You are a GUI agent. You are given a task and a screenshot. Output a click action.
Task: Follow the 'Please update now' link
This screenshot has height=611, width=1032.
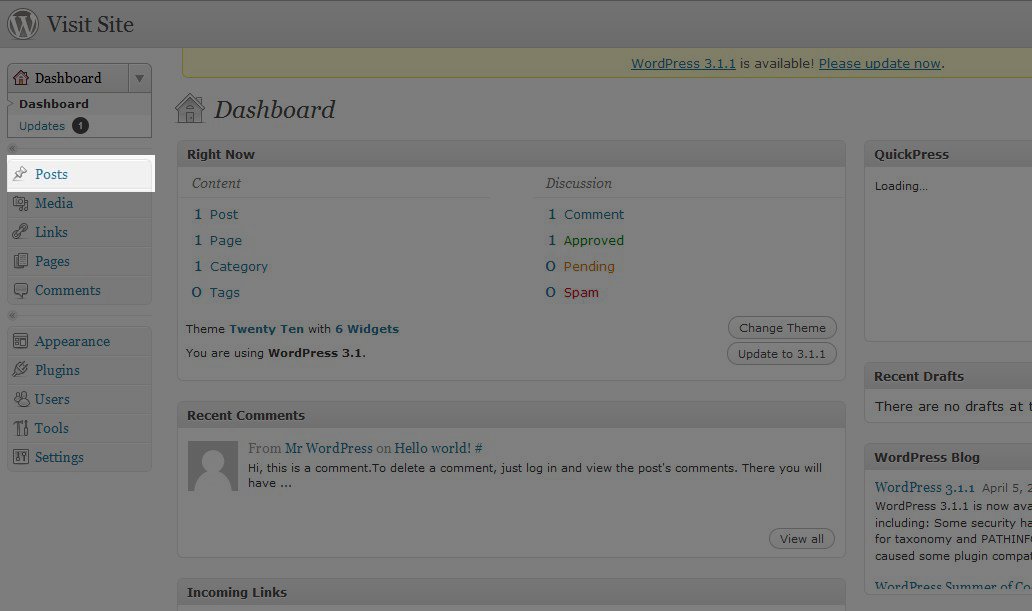(879, 63)
